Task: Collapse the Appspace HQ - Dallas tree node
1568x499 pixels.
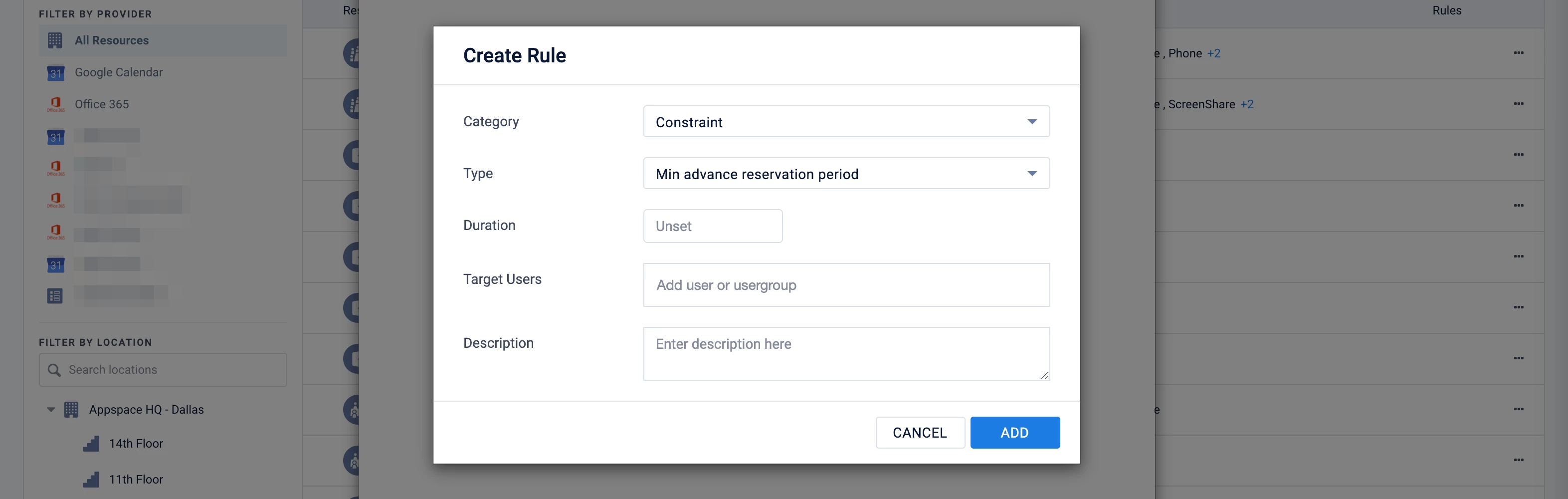Action: pos(51,410)
